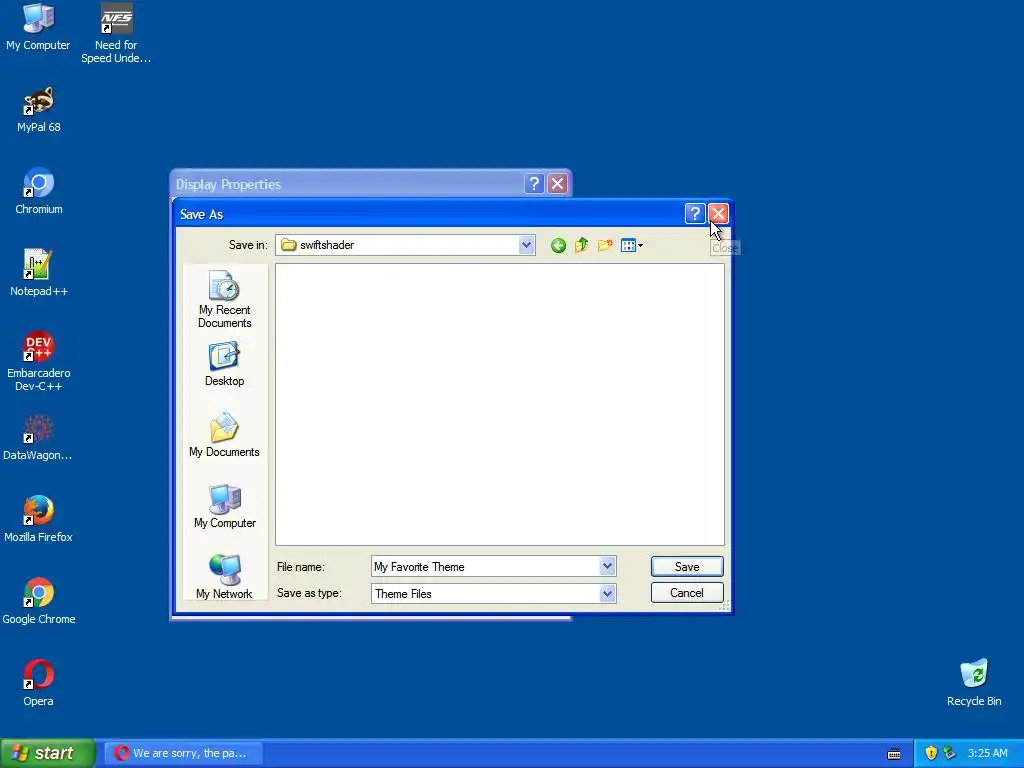Switch to the Opera taskbar window
Screen dimensions: 1024x768
pyautogui.click(x=184, y=753)
